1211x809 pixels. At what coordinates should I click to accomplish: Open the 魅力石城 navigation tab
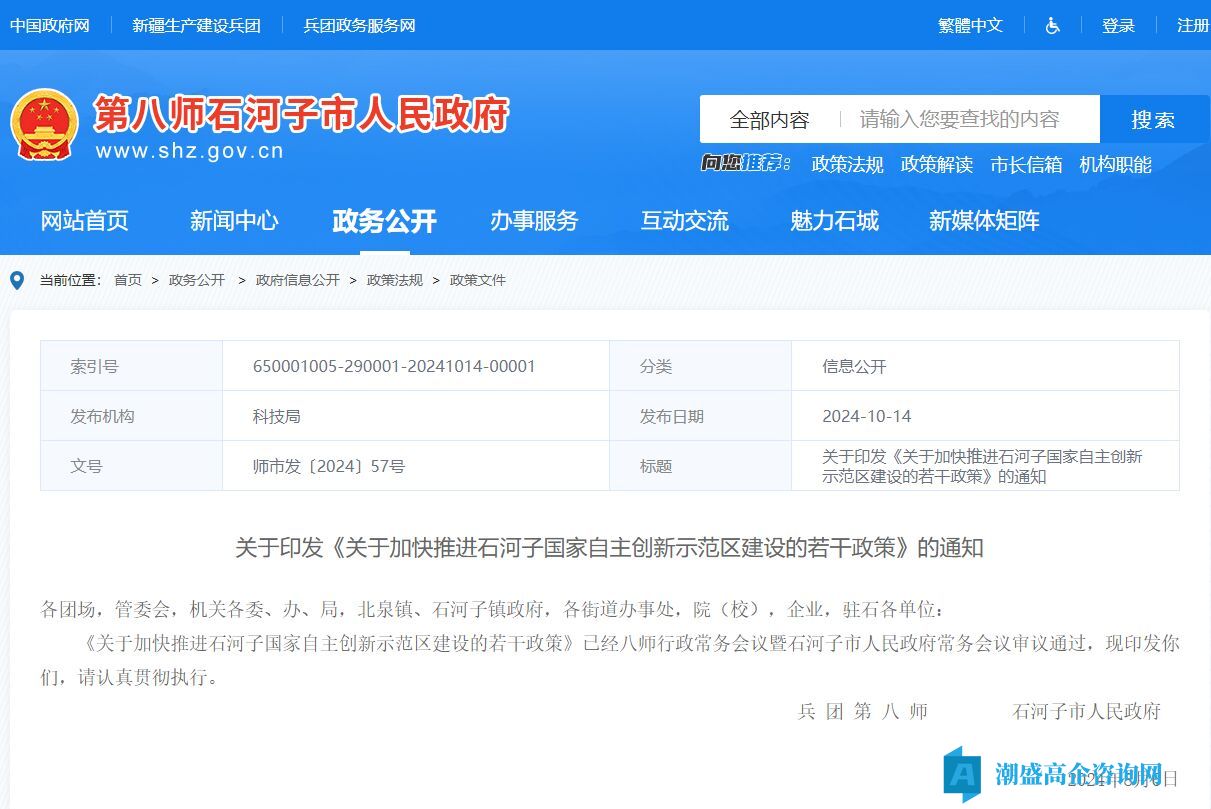[x=834, y=221]
